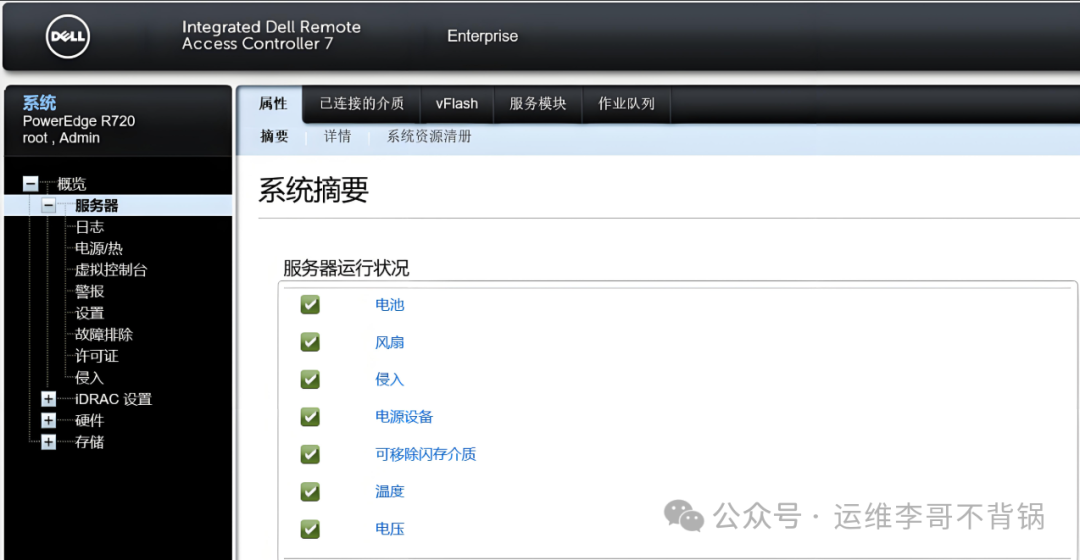Expand the 硬件 tree node
Screen dimensions: 1080x560
[48, 420]
